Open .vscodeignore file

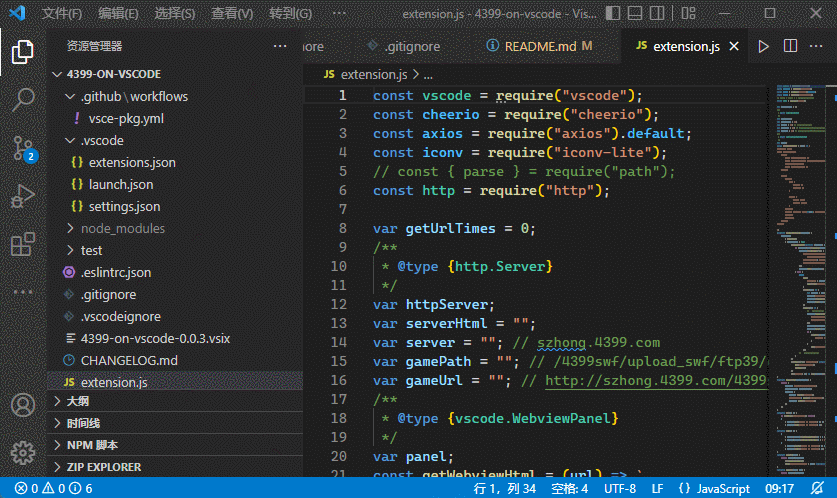click(x=175, y=317)
